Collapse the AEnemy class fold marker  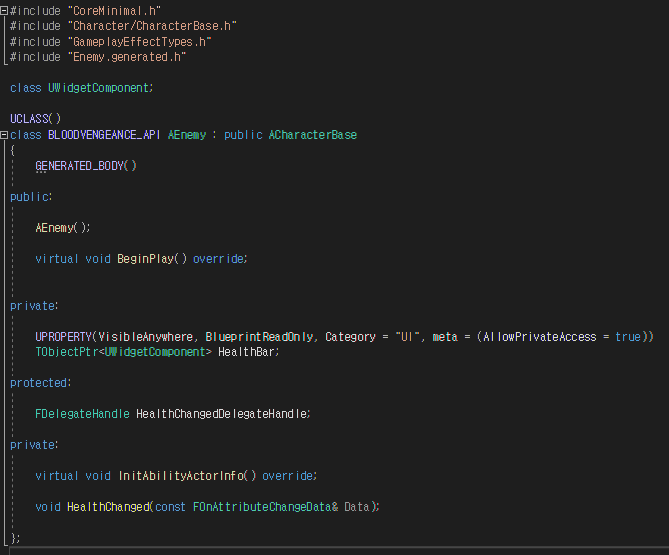click(x=4, y=135)
